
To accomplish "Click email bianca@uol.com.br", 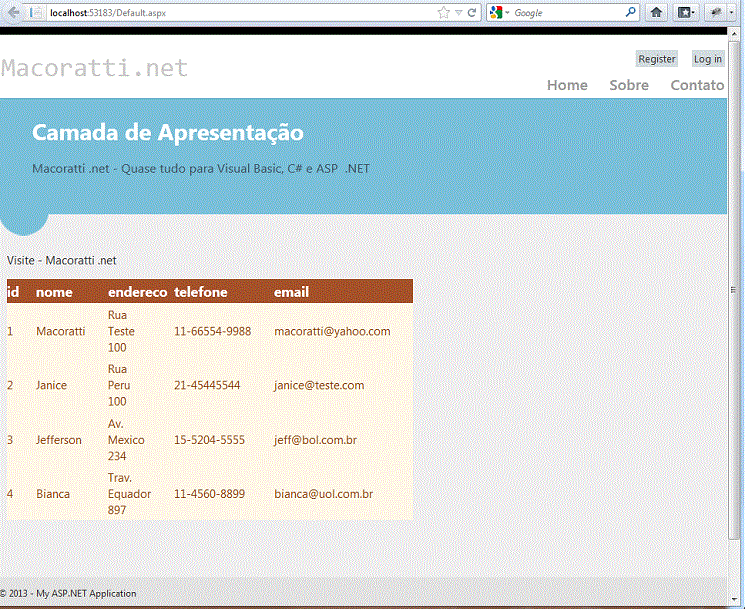I will tap(324, 494).
